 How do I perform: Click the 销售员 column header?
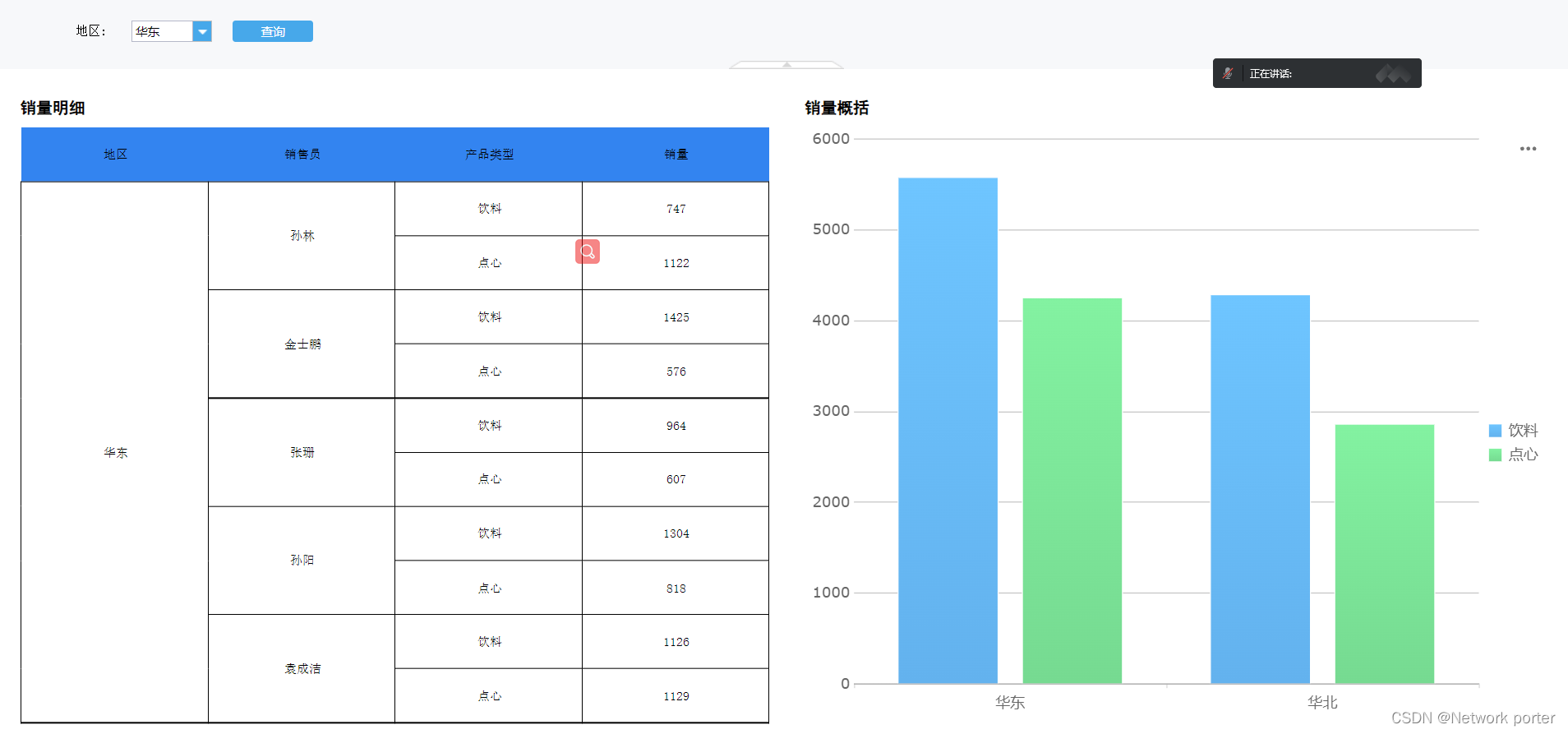point(302,155)
